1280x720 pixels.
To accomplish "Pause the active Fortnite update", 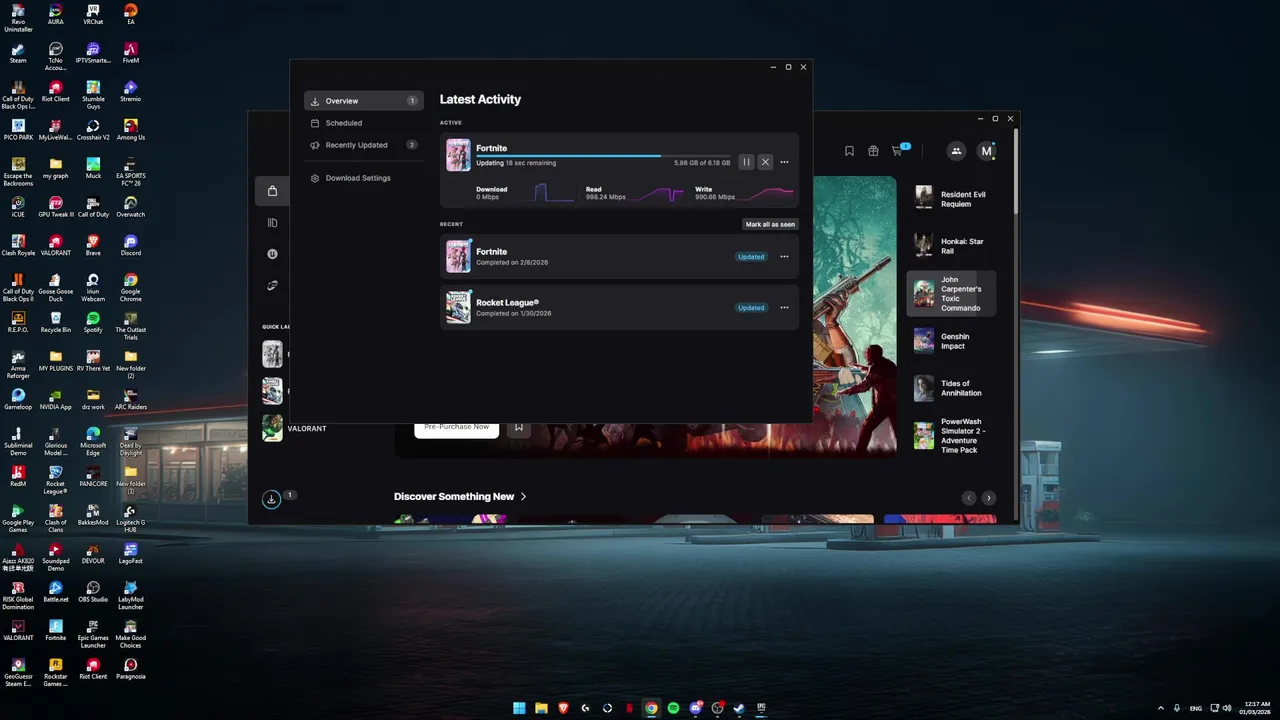I will pos(746,162).
